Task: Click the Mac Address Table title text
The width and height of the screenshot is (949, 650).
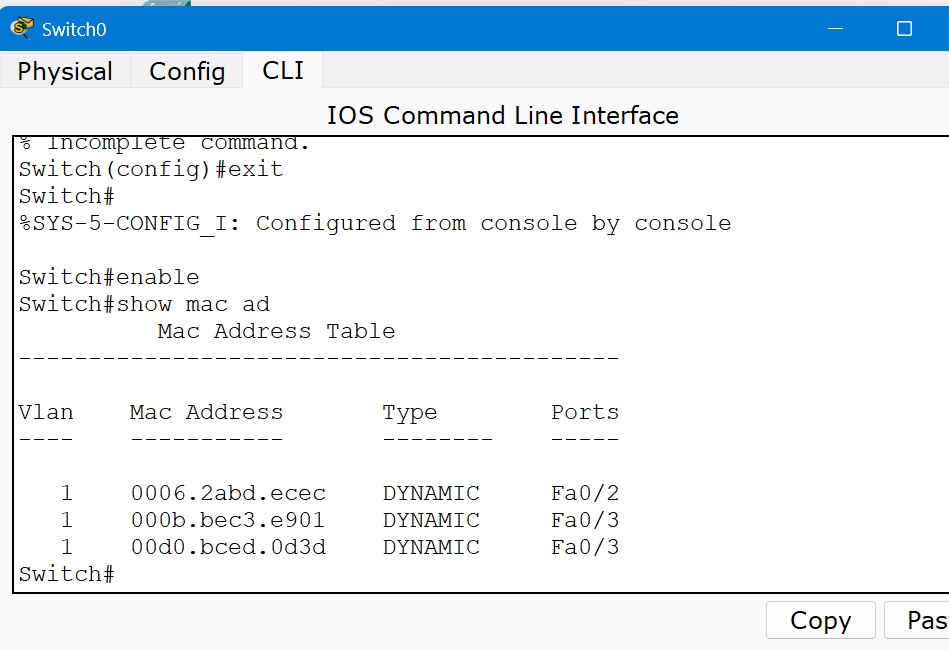Action: (276, 331)
